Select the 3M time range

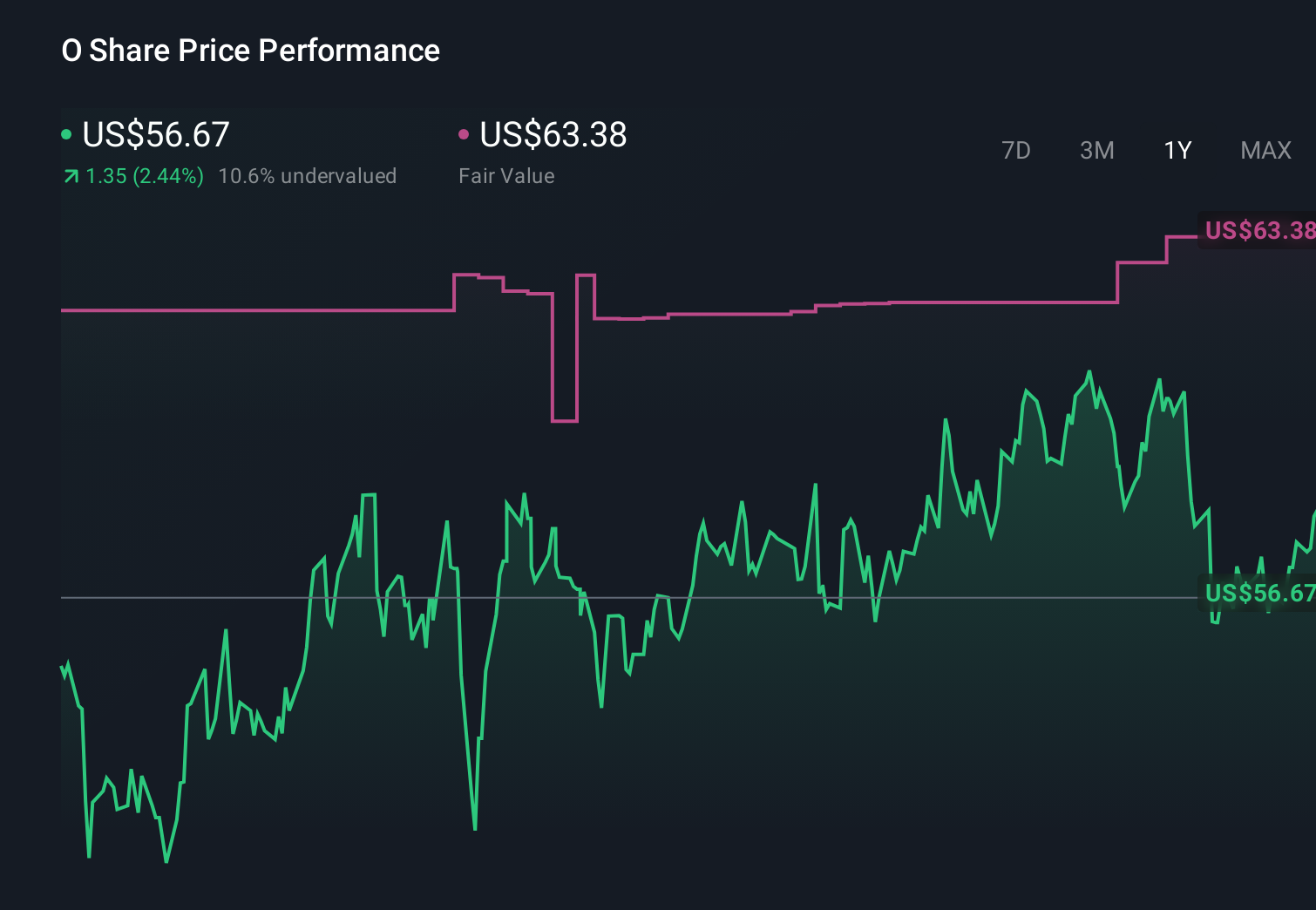tap(1096, 151)
